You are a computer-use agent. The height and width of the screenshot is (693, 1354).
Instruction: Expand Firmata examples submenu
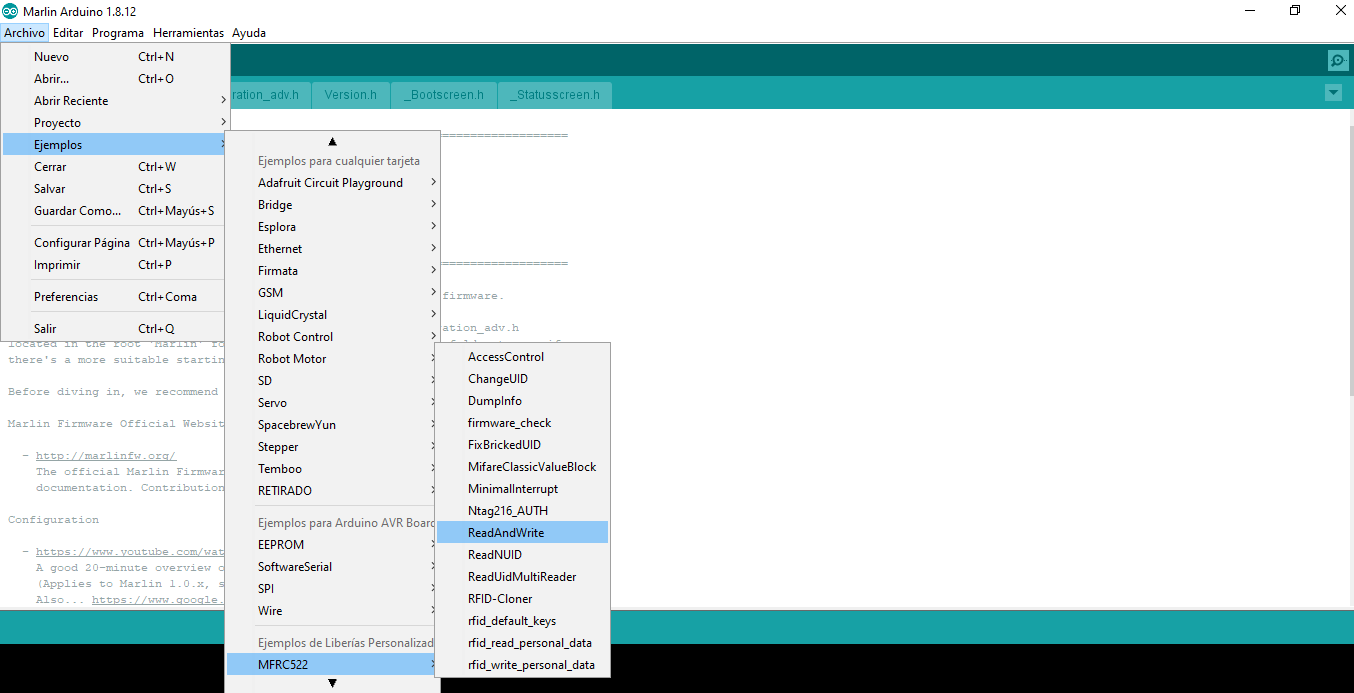333,271
